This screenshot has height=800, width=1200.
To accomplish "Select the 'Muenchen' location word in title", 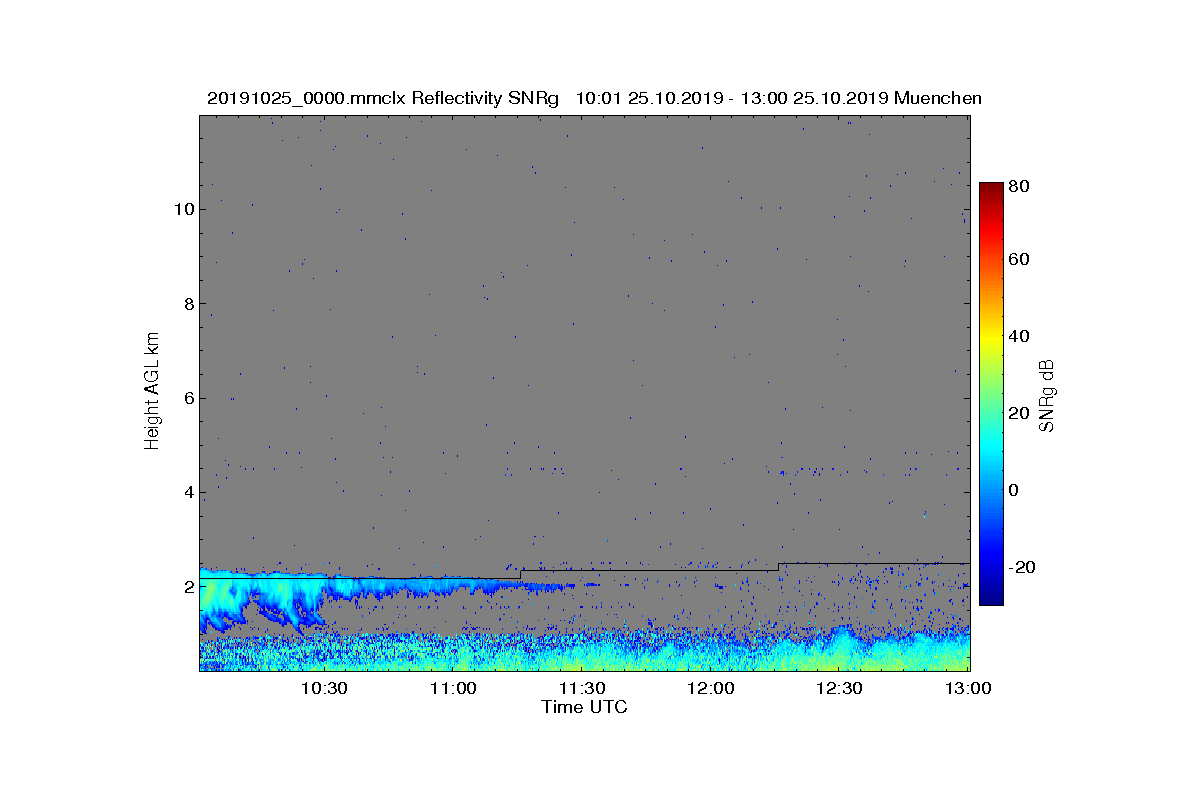I will tap(938, 98).
